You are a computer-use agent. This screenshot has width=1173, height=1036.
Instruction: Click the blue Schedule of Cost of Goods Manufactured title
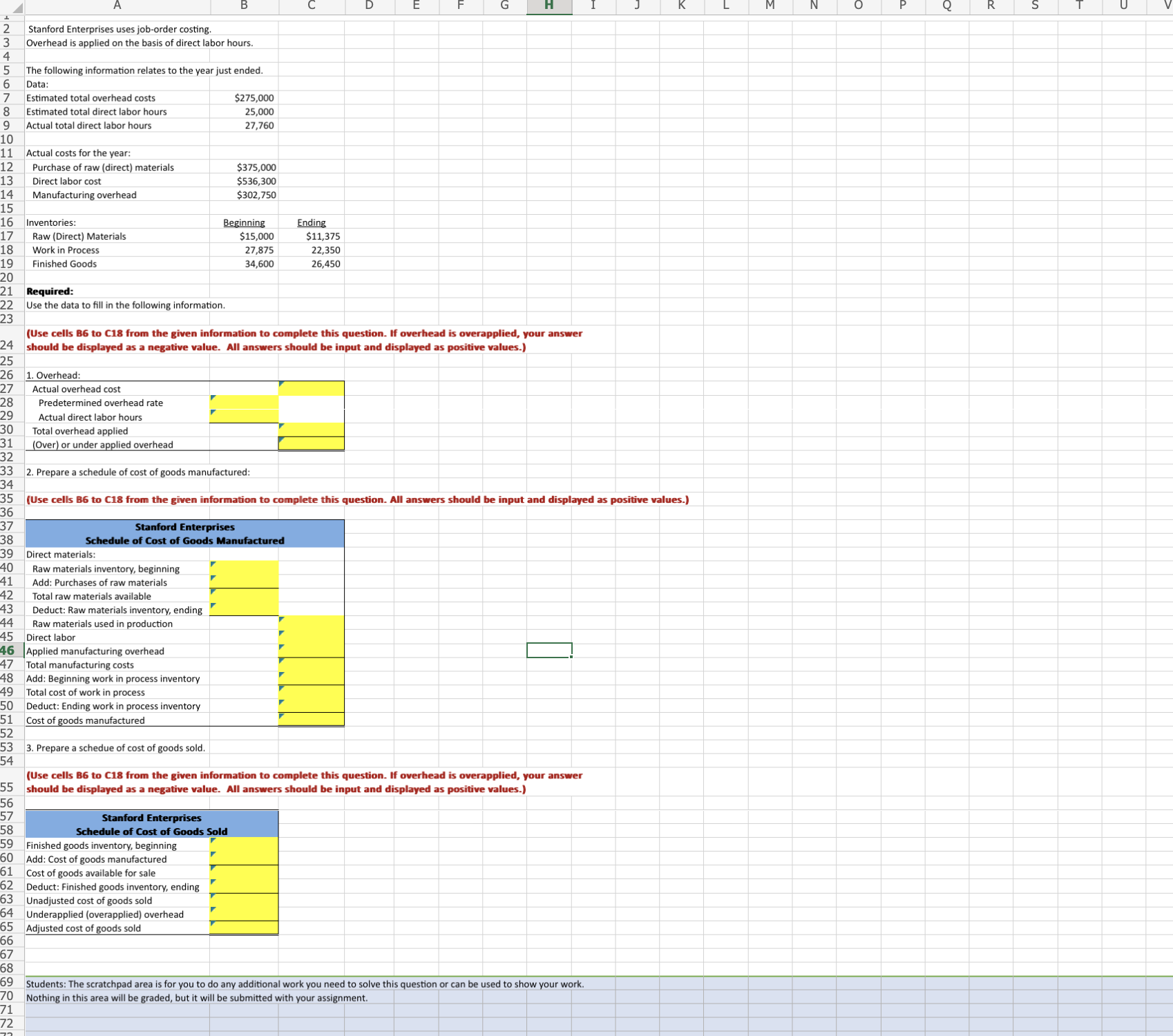pos(184,540)
